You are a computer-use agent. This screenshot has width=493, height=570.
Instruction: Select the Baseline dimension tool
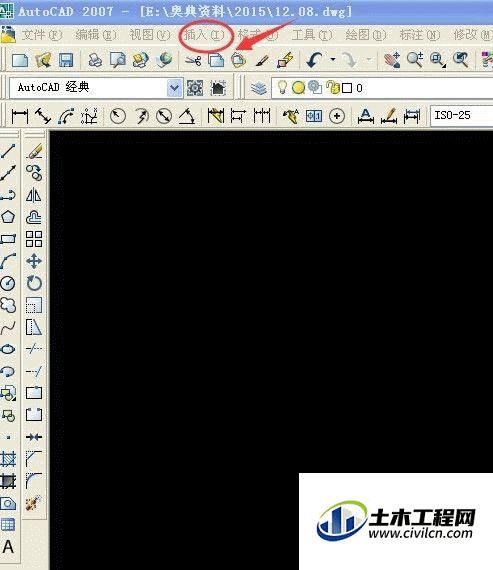(x=239, y=116)
